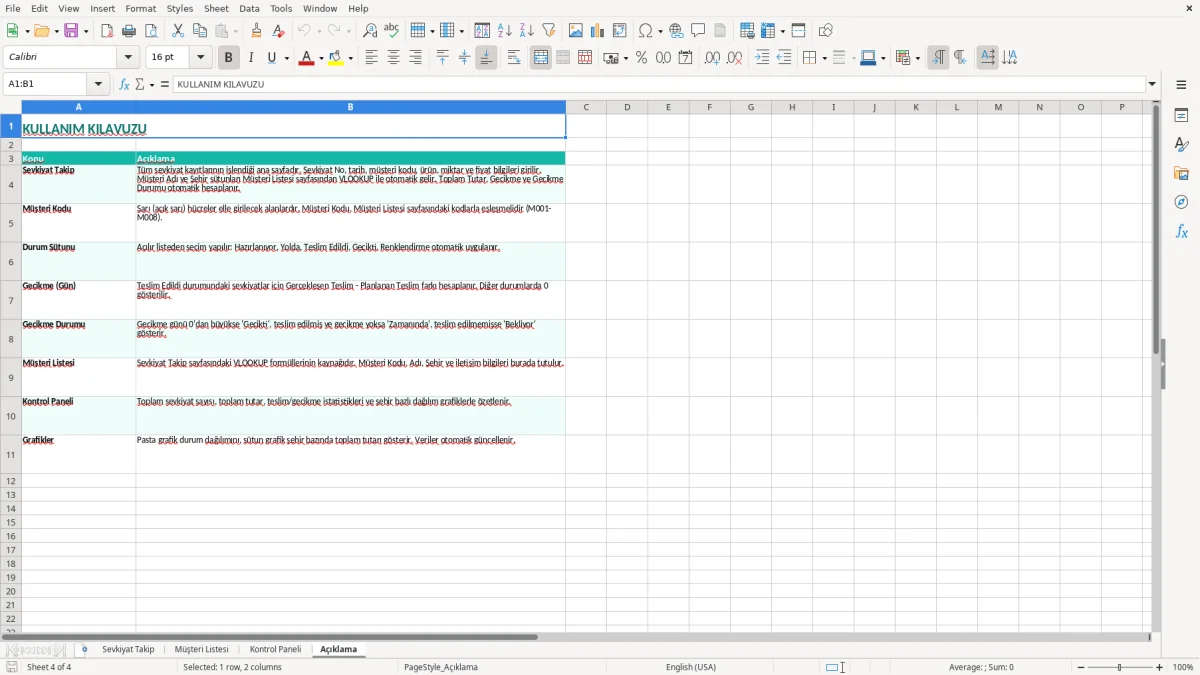Toggle Bold formatting
1200x675 pixels.
(229, 58)
